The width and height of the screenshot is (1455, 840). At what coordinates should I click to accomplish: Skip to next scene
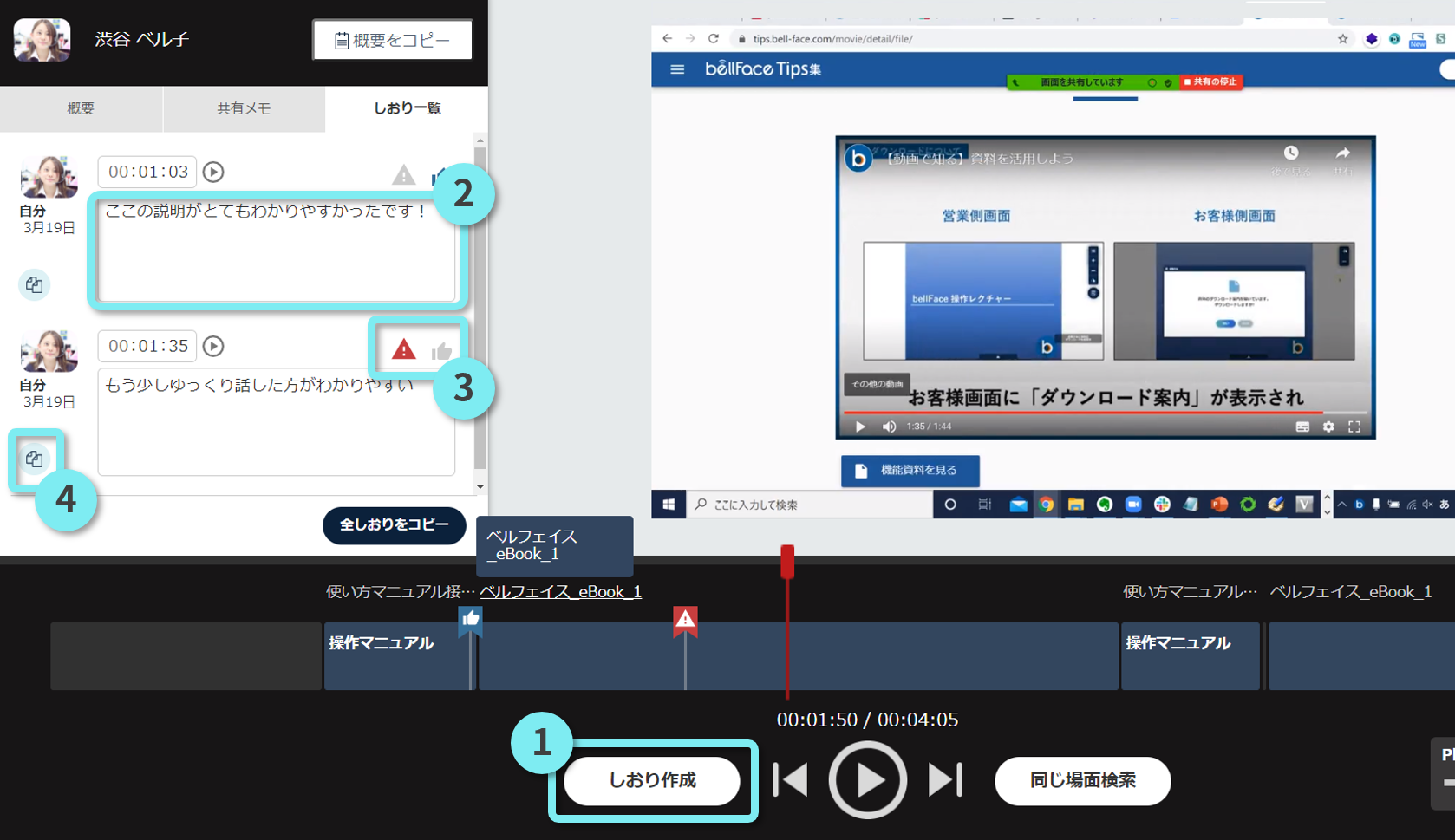[945, 780]
